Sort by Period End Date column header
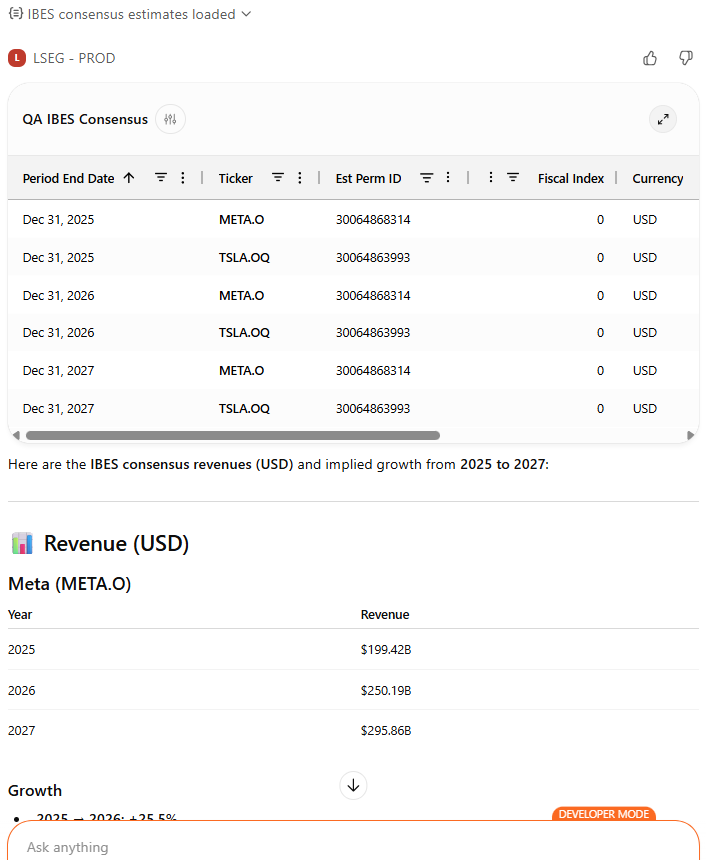Viewport: 706px width, 860px height. point(68,178)
